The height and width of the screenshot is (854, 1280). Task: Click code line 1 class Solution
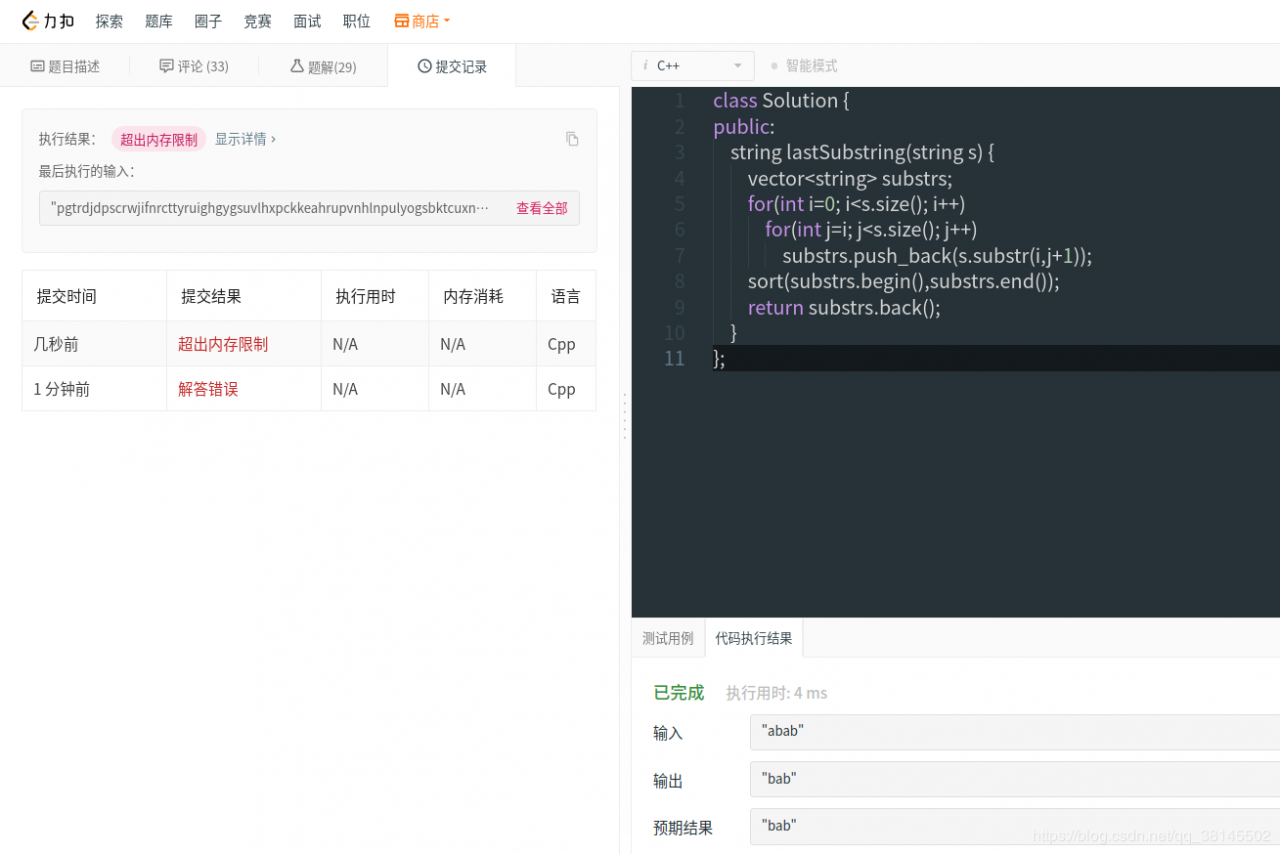click(x=781, y=100)
